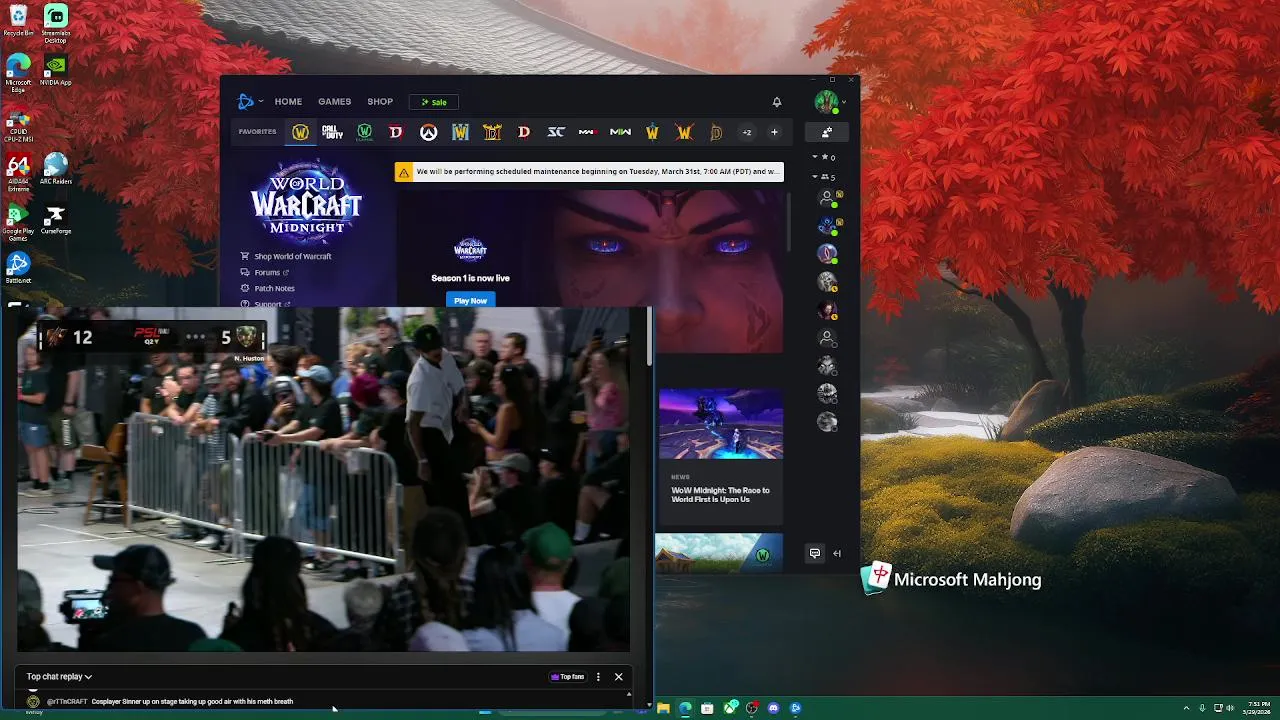This screenshot has height=720, width=1280.
Task: Select the green MW Modern Warfare II icon
Action: point(620,132)
